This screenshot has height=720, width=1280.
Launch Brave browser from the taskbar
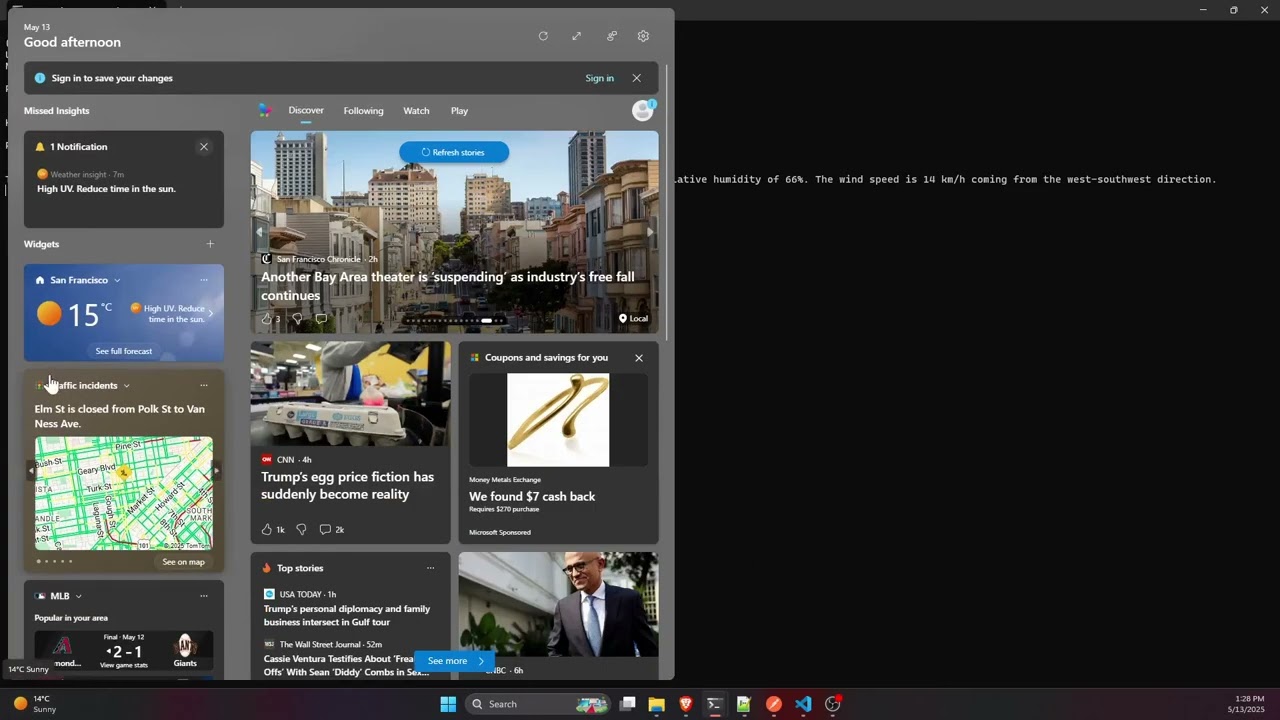pos(685,704)
